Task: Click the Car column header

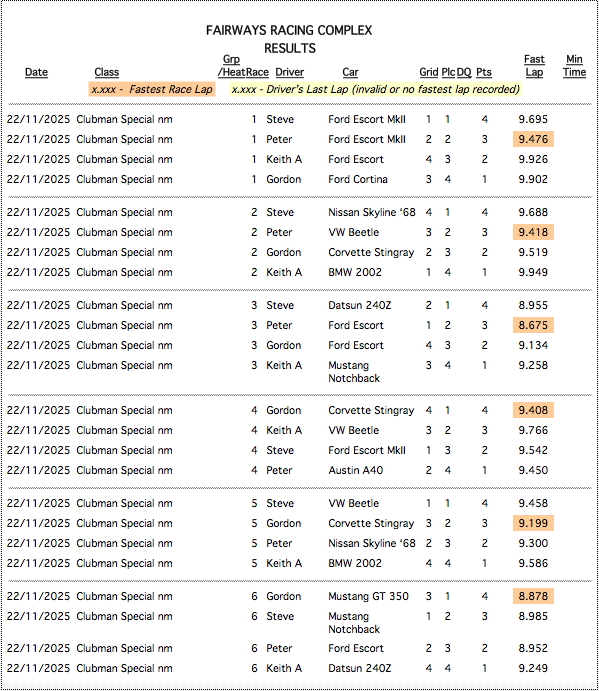Action: click(350, 72)
